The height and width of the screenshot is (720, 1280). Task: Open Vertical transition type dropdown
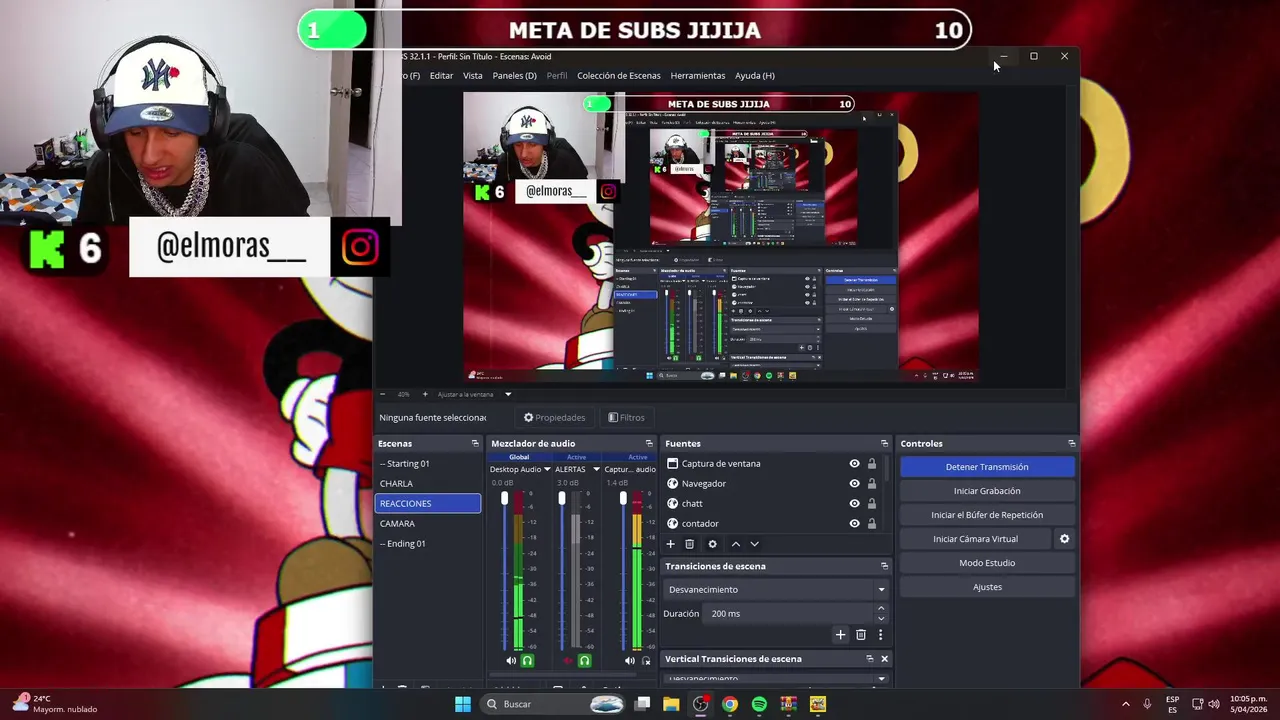coord(776,679)
